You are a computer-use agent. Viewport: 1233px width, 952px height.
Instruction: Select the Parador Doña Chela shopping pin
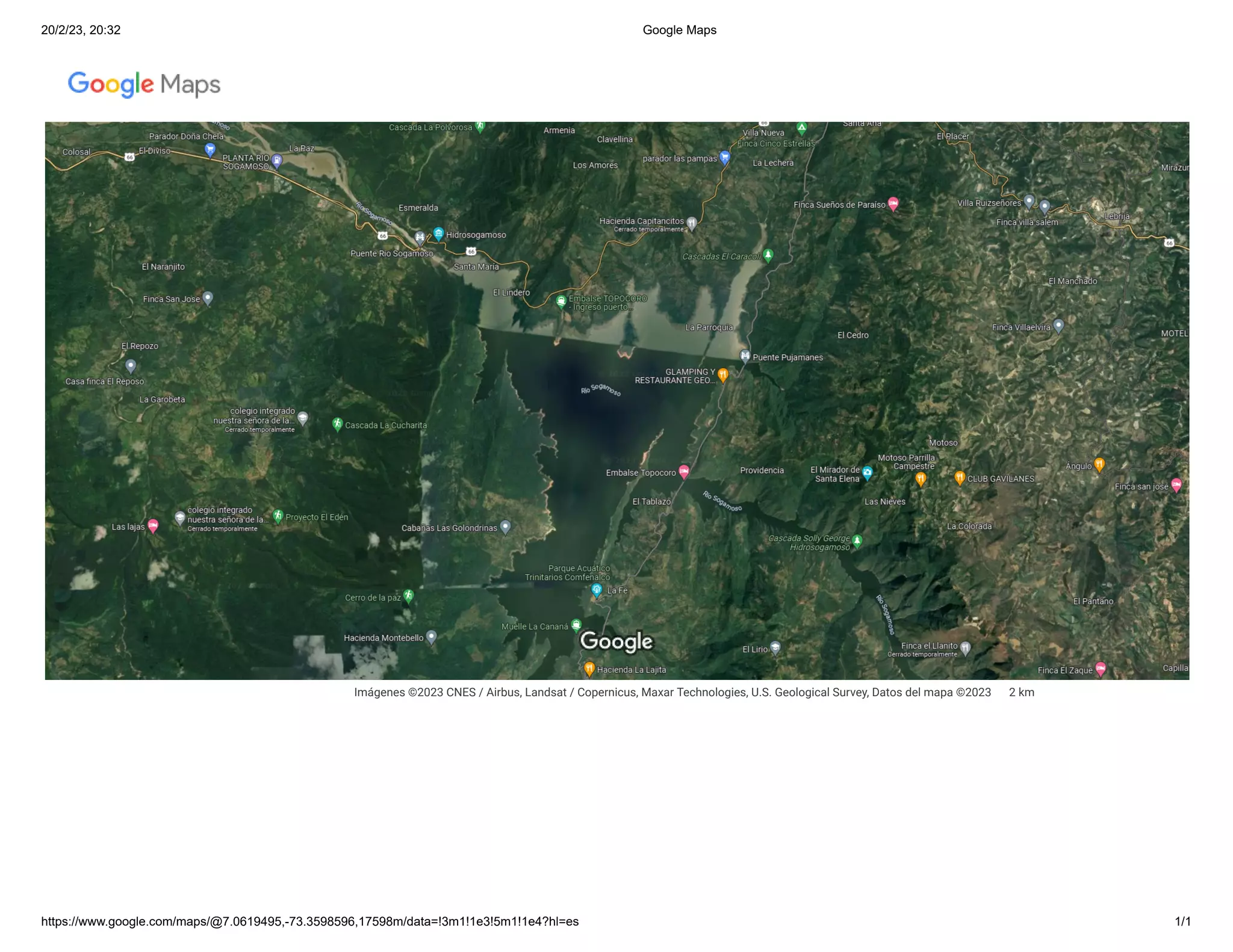pyautogui.click(x=210, y=149)
